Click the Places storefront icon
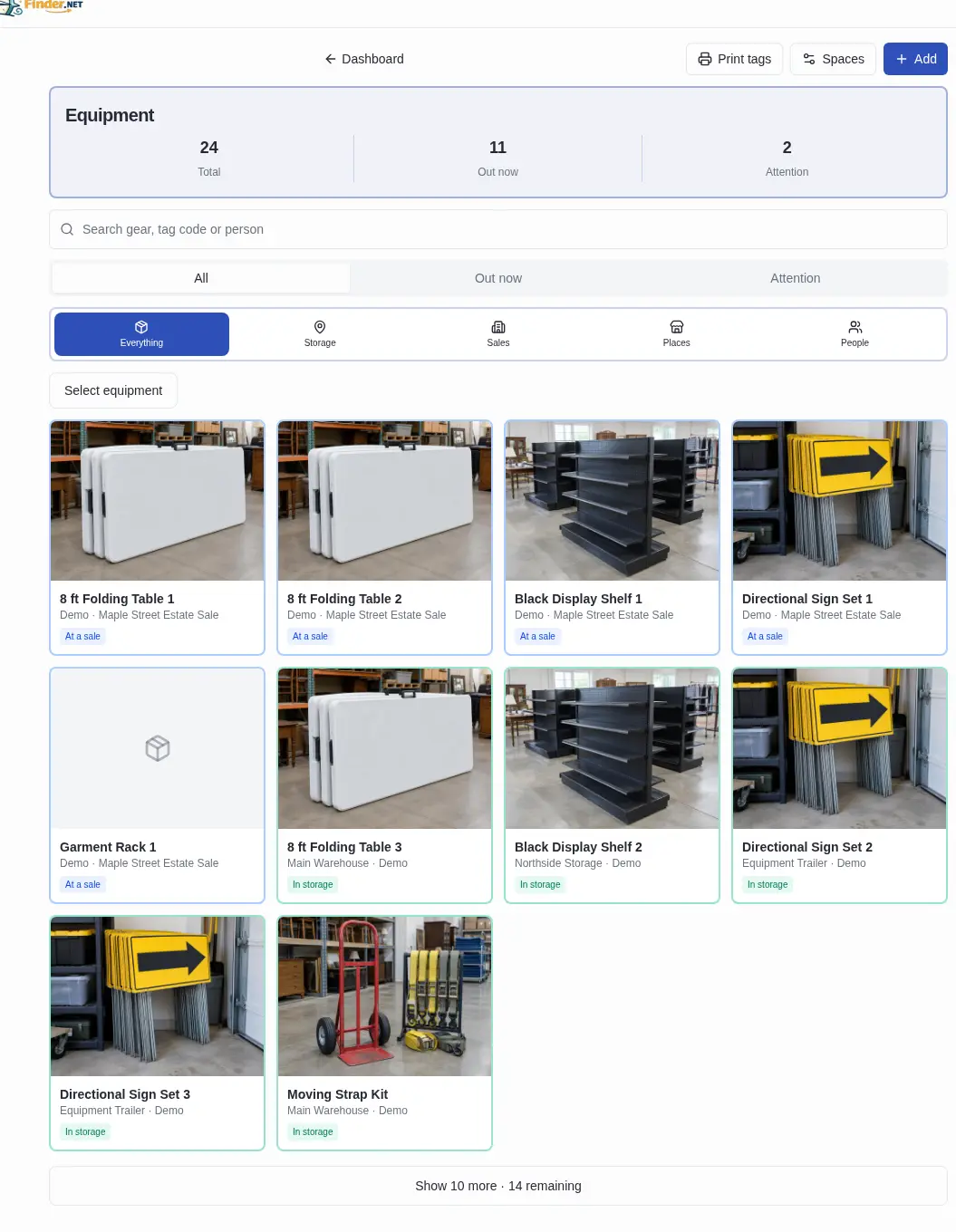Screen dimensions: 956x1232 pos(677,327)
